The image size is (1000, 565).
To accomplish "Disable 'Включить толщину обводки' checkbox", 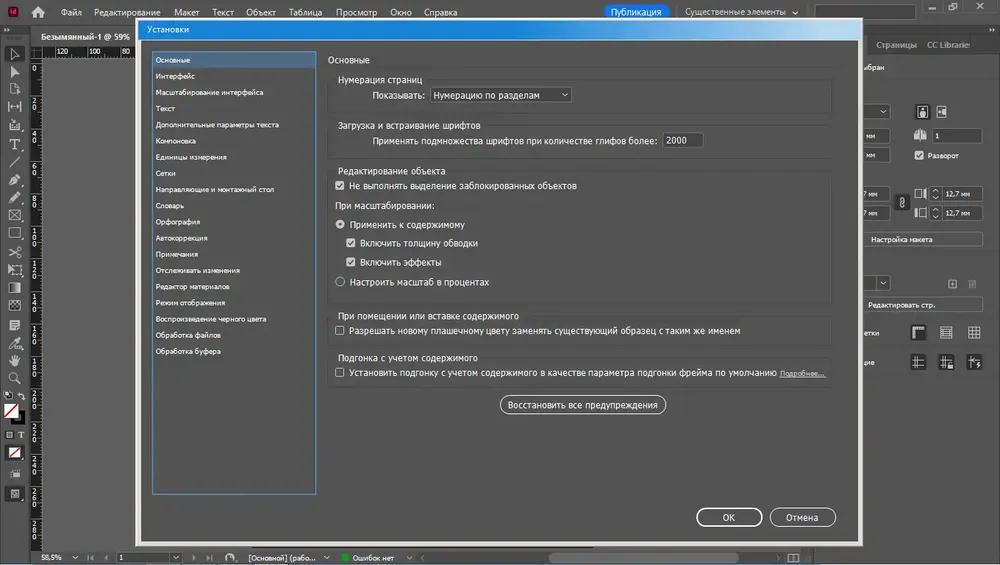I will (x=351, y=243).
